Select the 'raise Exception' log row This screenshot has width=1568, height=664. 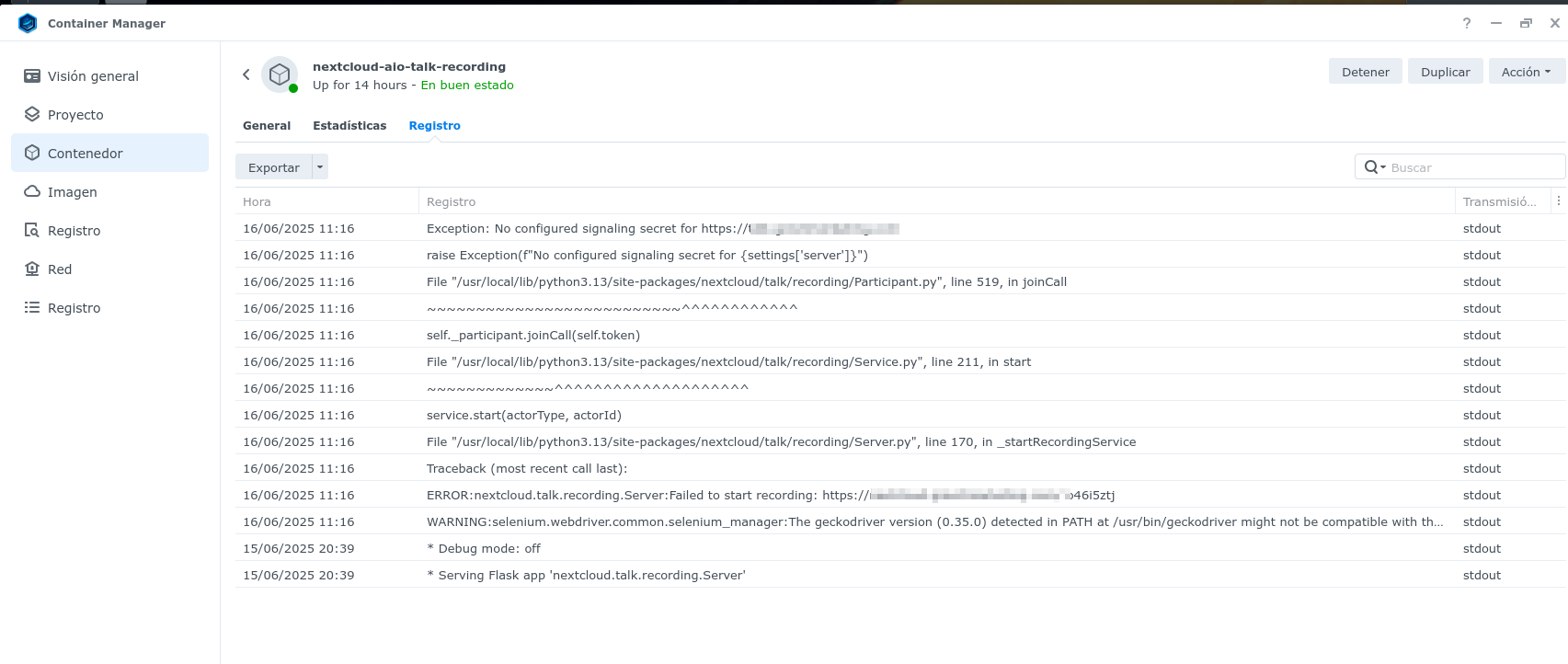coord(900,255)
